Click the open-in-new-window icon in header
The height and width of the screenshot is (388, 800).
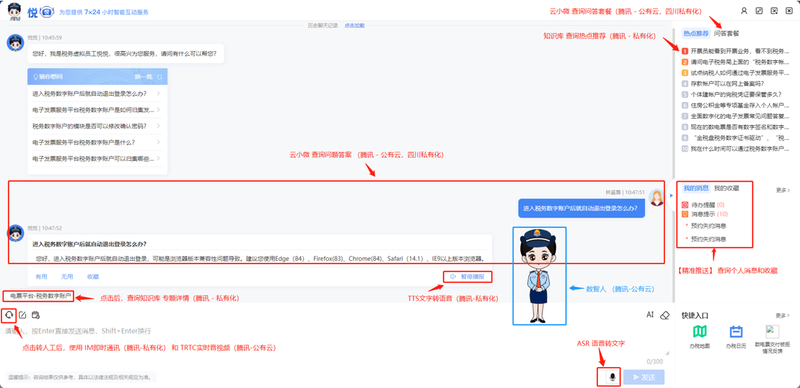[759, 11]
